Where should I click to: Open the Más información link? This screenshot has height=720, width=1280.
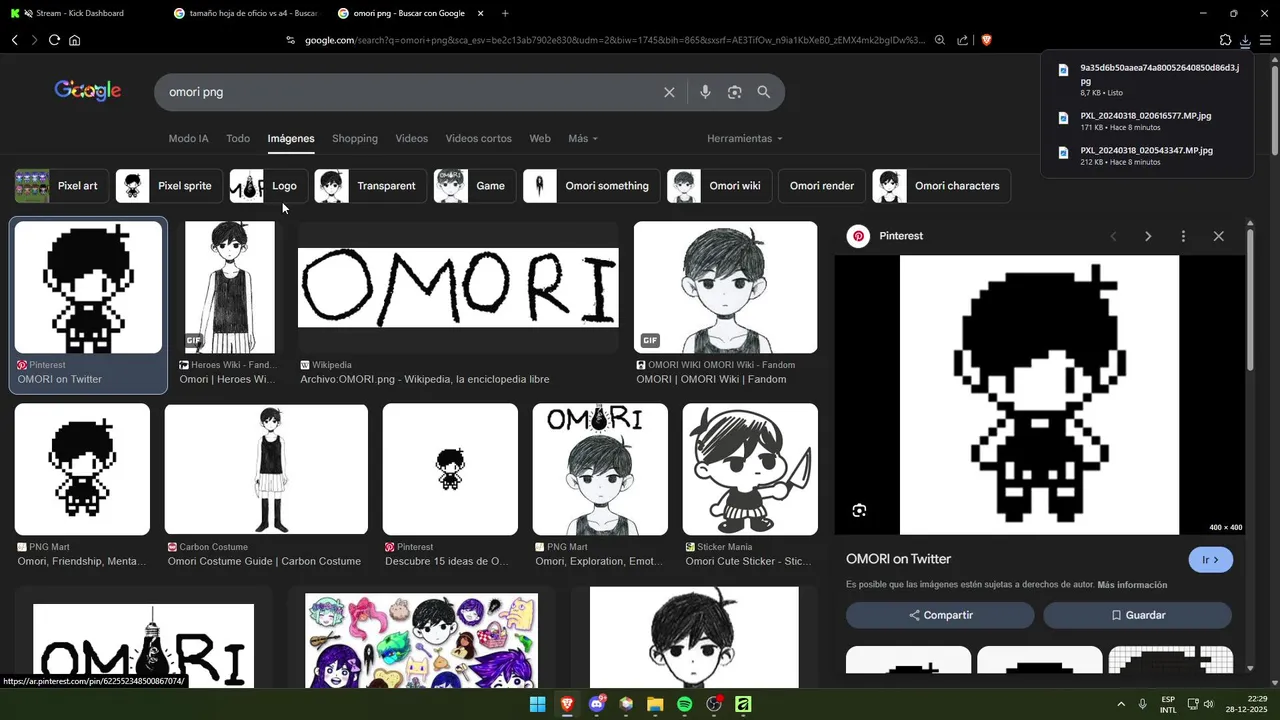[x=1132, y=585]
